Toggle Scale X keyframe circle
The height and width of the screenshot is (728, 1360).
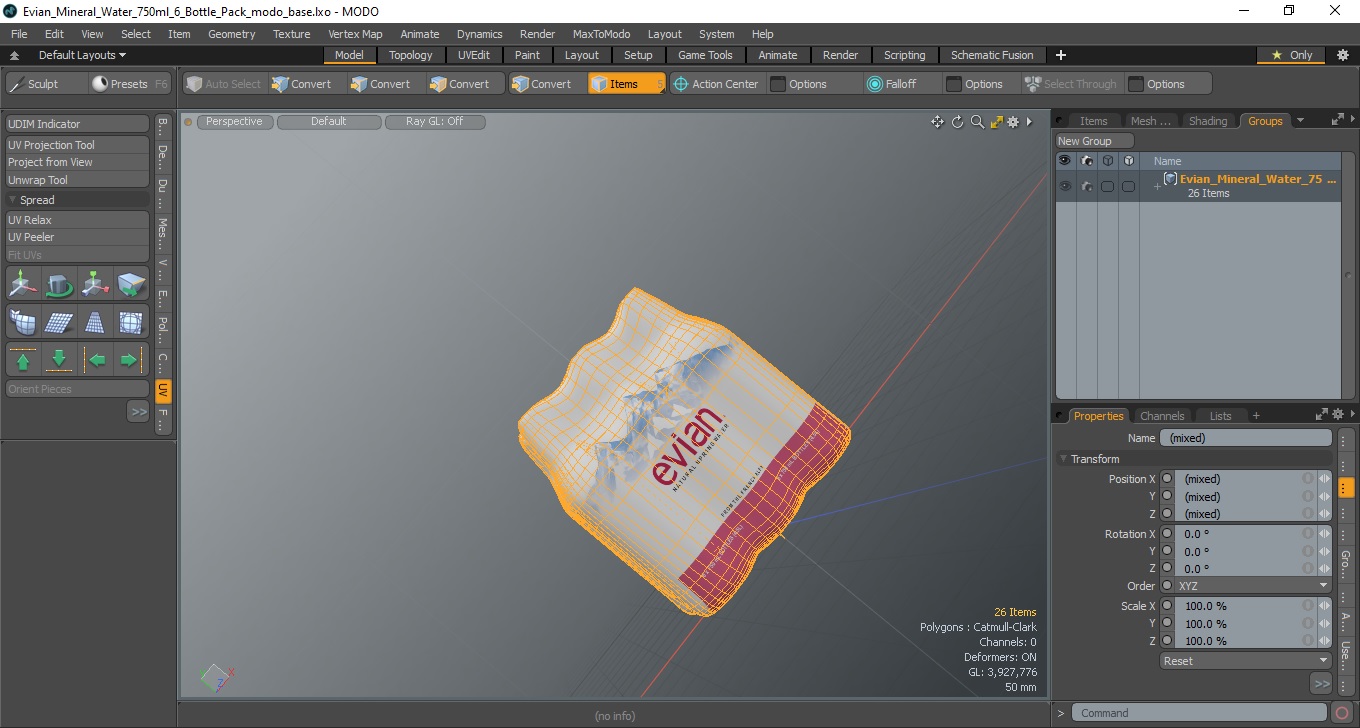coord(1166,606)
